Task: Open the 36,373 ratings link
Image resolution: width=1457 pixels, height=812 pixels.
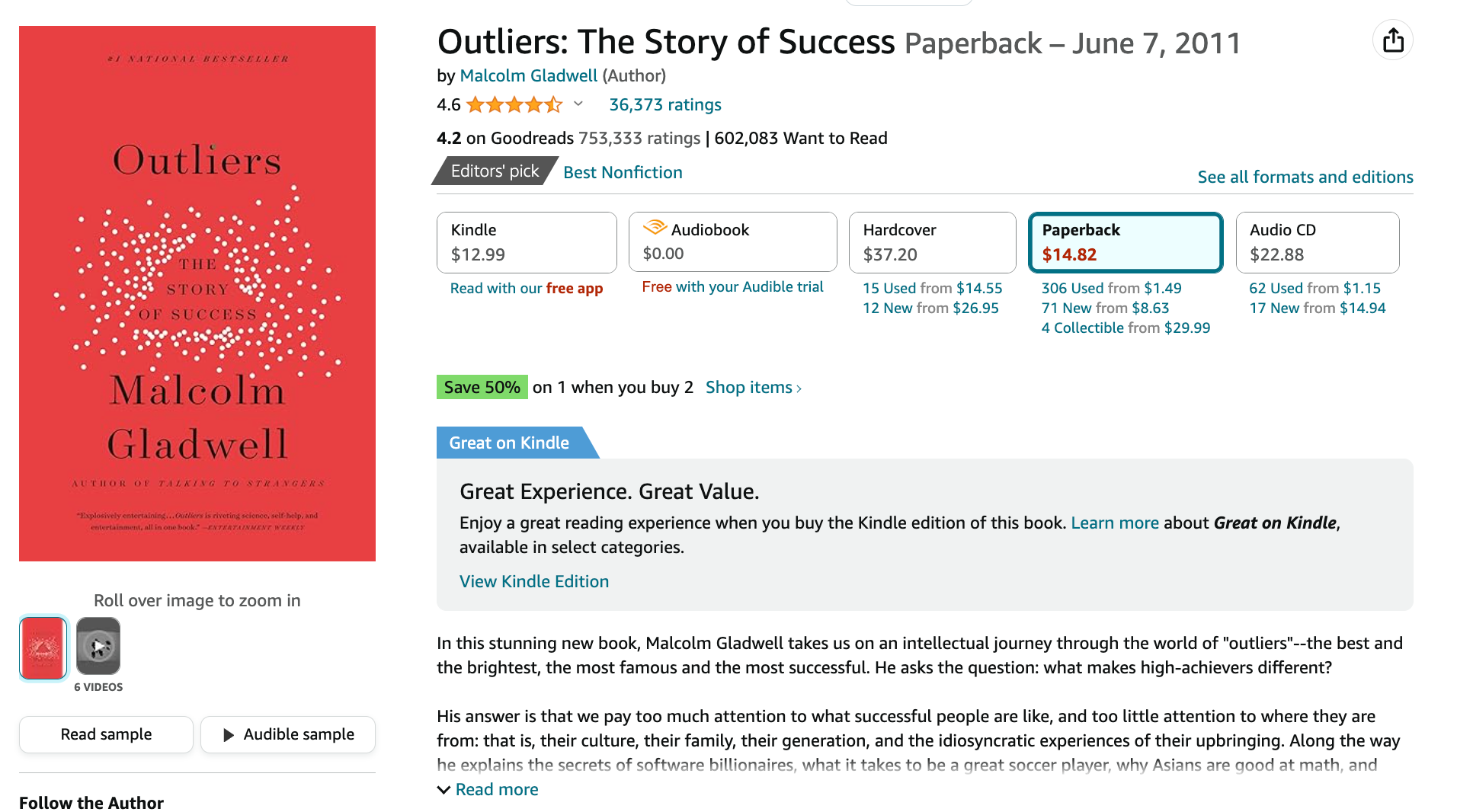Action: click(664, 104)
